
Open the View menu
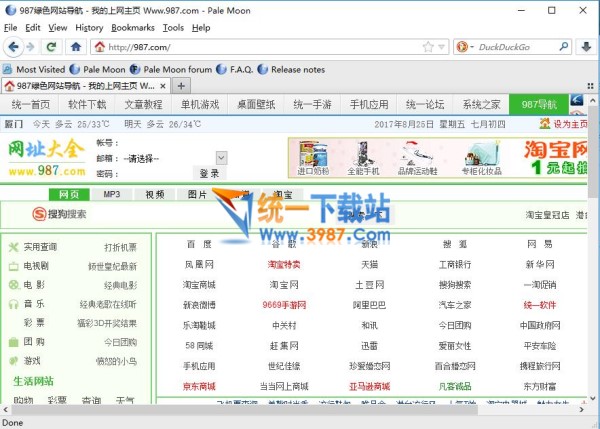coord(58,28)
